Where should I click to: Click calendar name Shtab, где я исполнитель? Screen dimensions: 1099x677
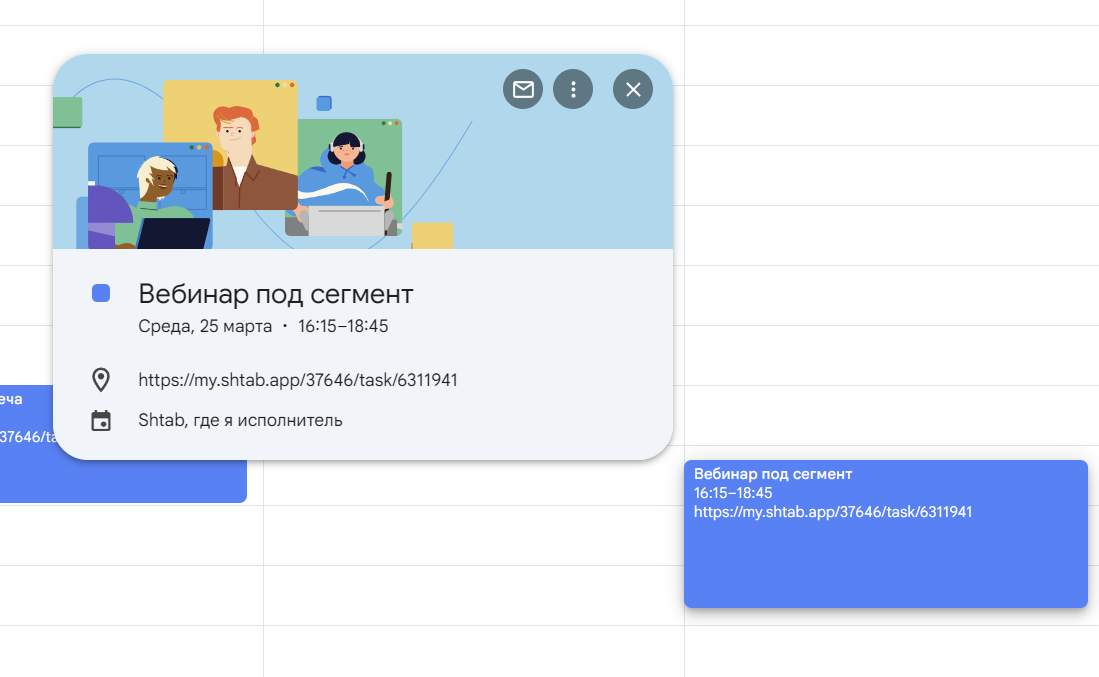(x=240, y=420)
